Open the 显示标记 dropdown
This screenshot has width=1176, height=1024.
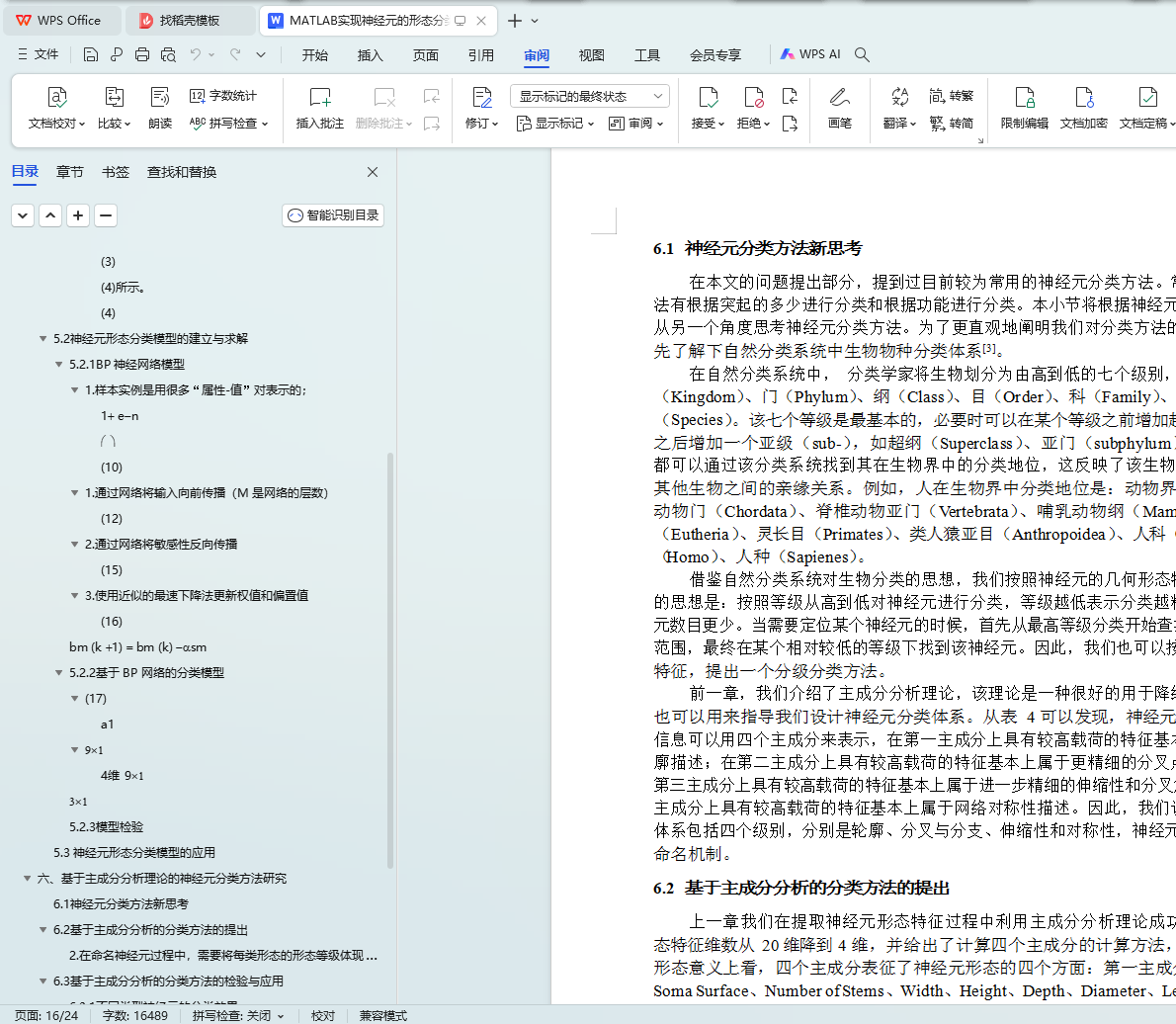point(555,124)
